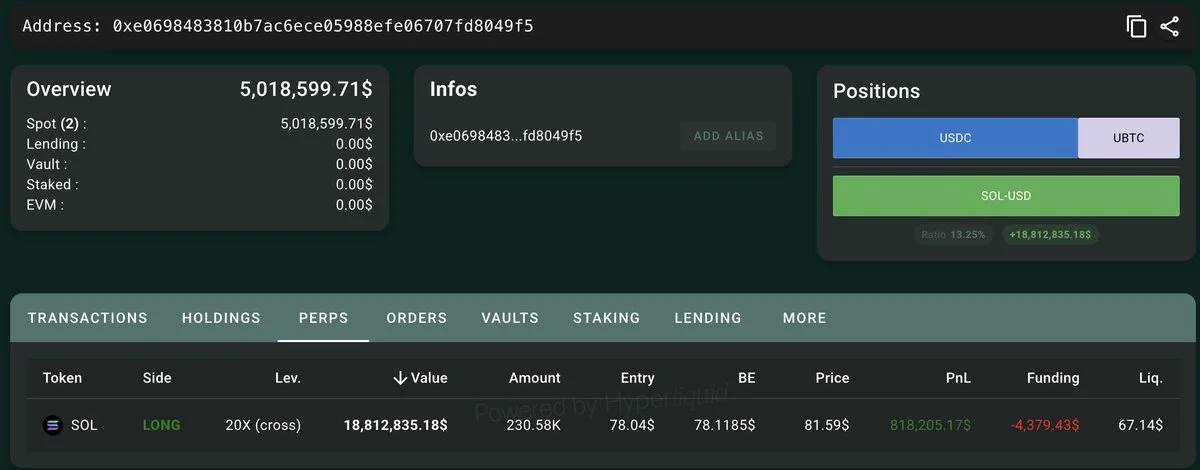Click the Infos panel heading
The image size is (1200, 470).
coord(453,89)
